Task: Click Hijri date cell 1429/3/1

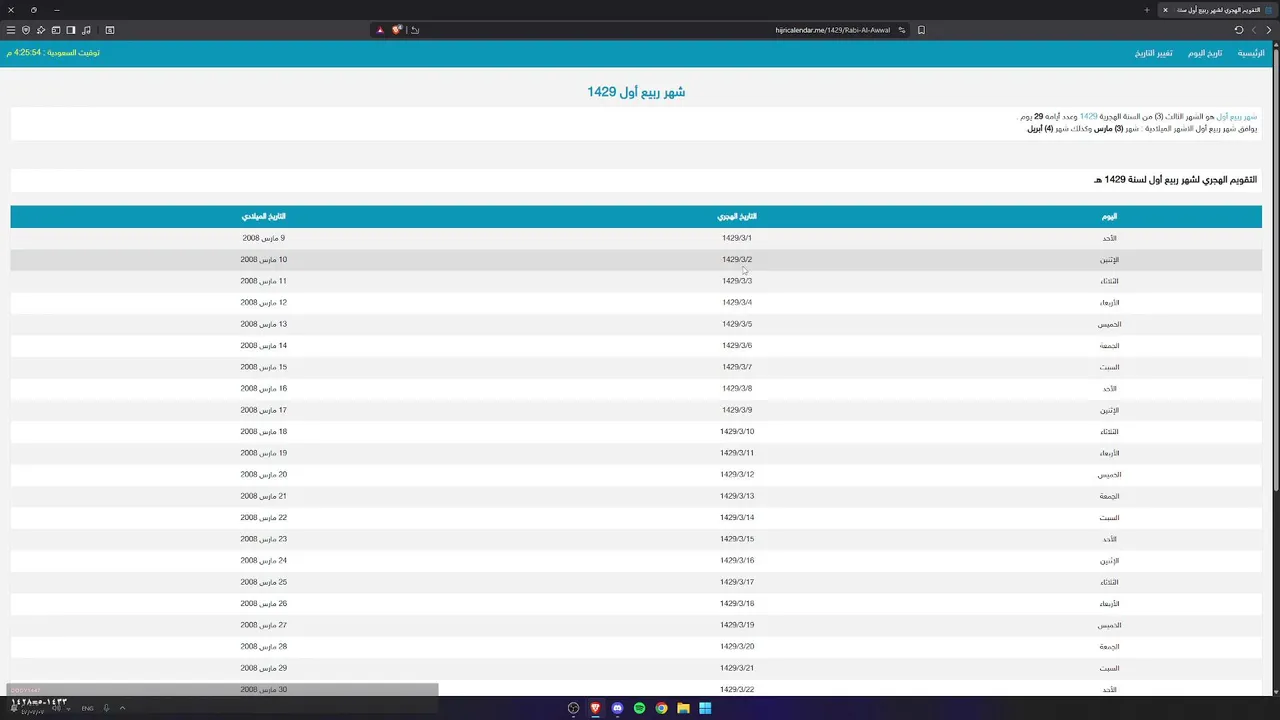Action: (x=737, y=238)
